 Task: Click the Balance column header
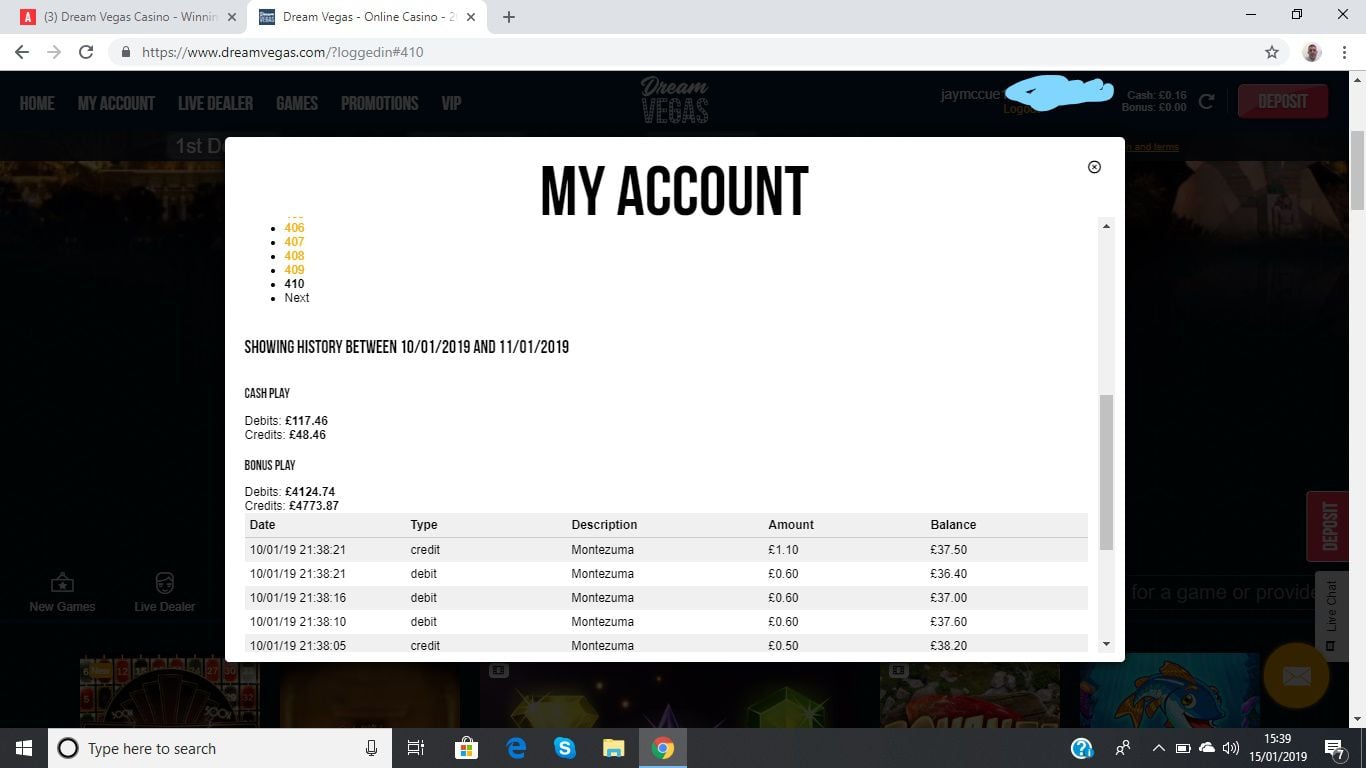click(x=953, y=525)
